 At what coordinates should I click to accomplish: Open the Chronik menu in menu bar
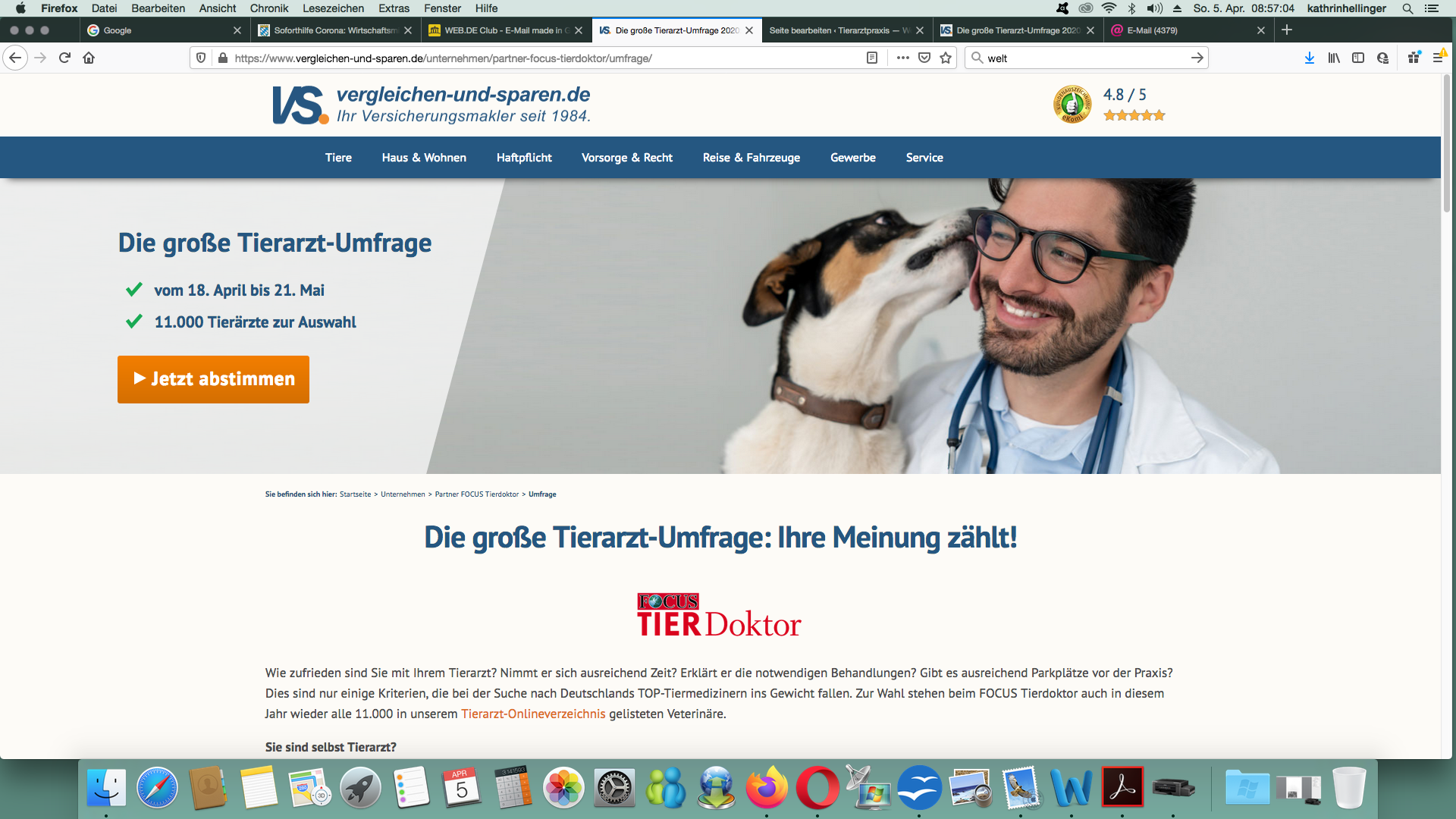pos(269,8)
